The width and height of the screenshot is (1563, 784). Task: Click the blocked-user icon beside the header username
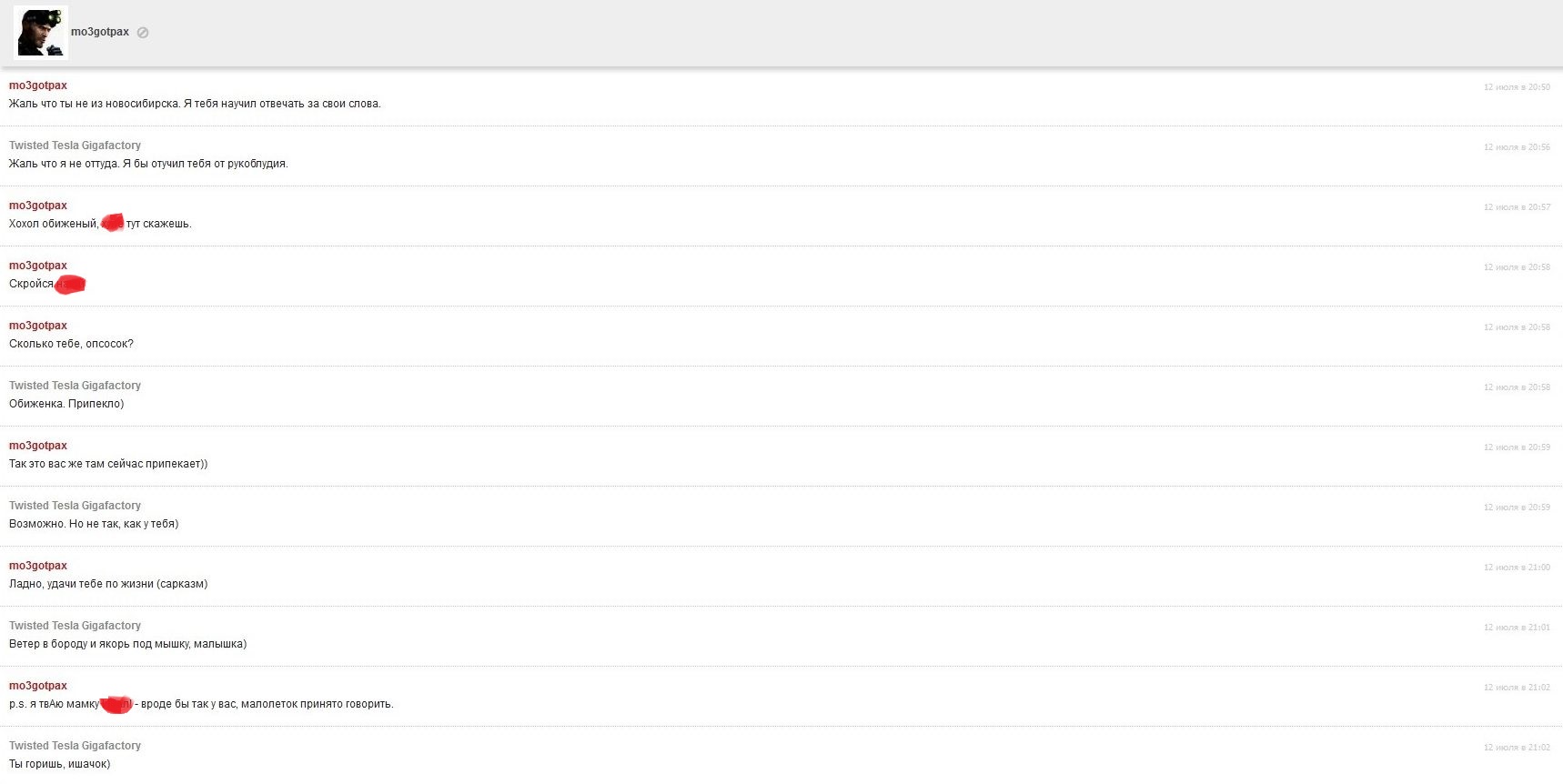(x=143, y=33)
